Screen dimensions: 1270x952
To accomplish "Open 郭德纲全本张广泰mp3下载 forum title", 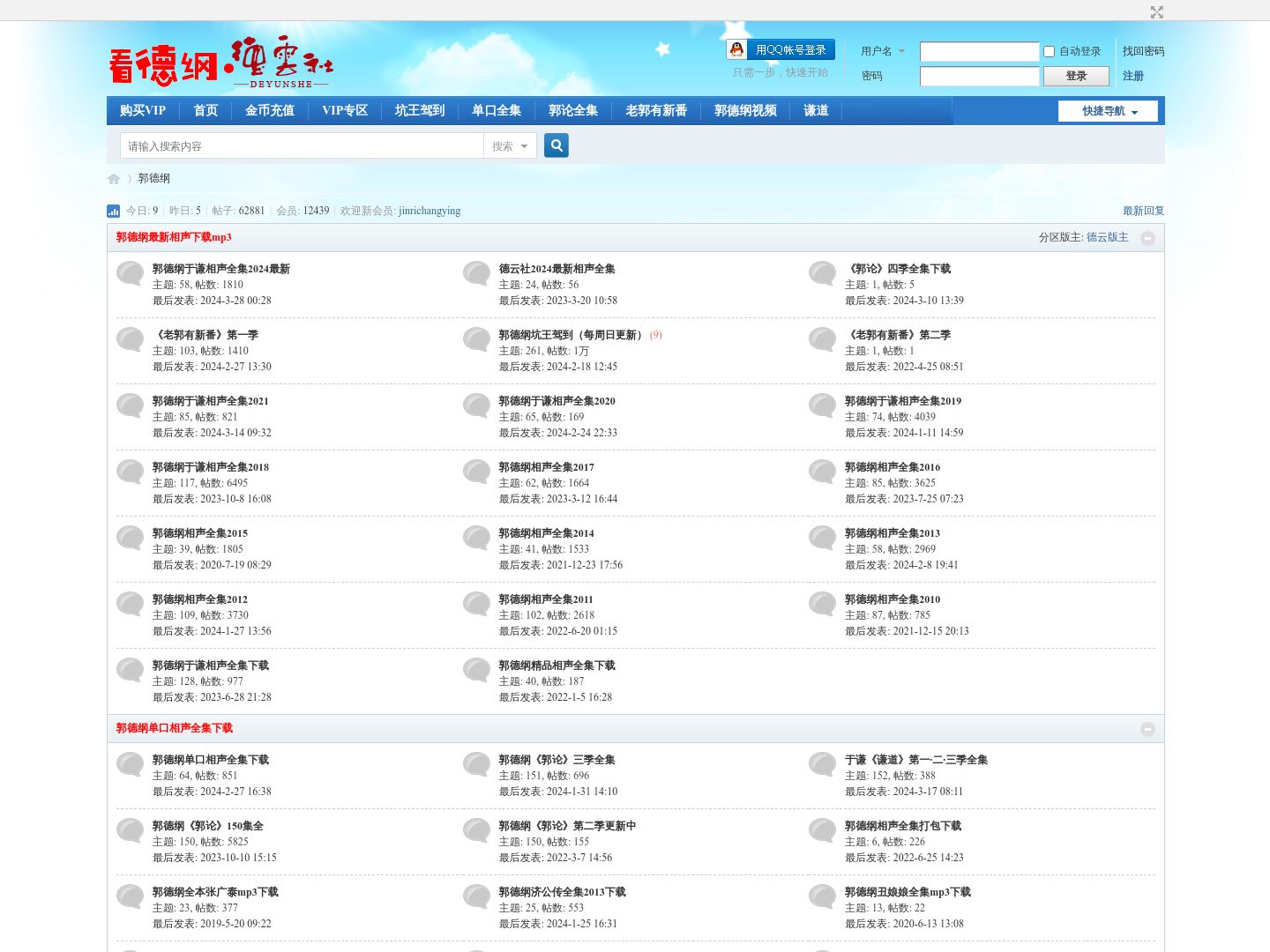I will (215, 892).
